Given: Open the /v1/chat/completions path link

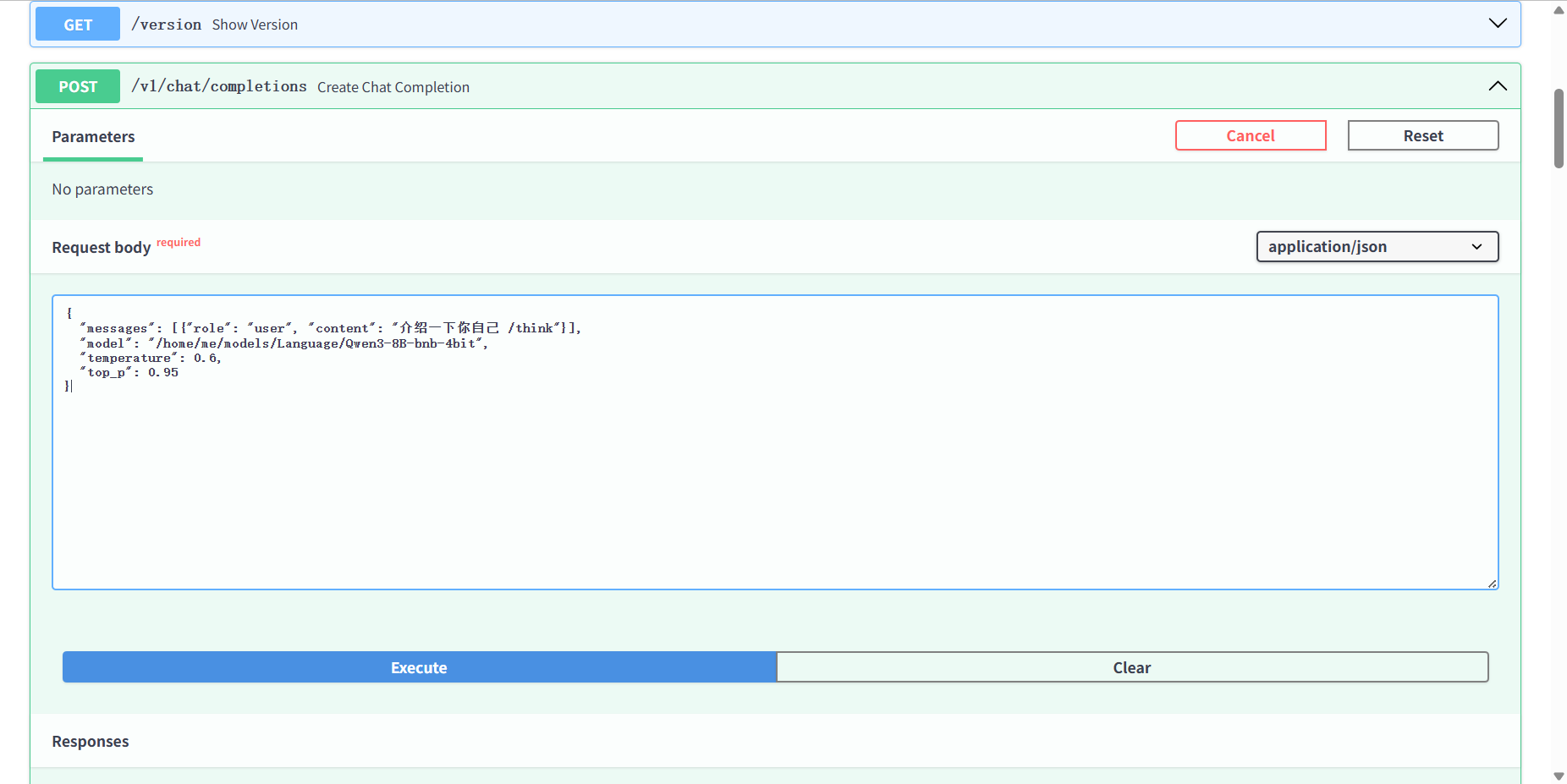Looking at the screenshot, I should 219,86.
